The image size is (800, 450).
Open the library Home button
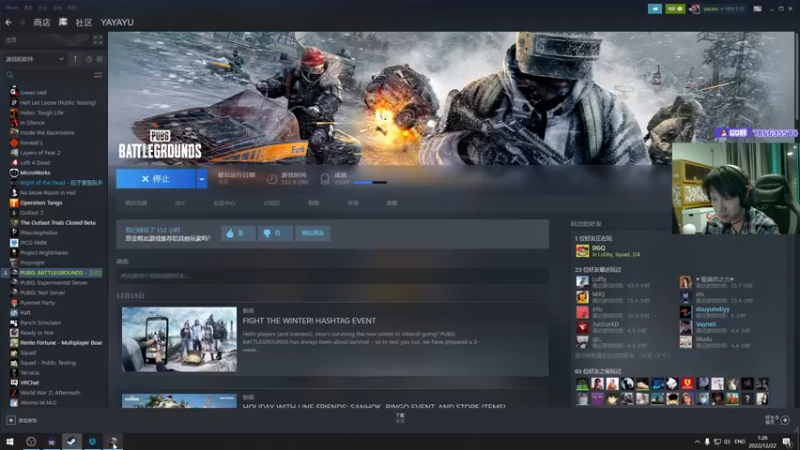(12, 40)
